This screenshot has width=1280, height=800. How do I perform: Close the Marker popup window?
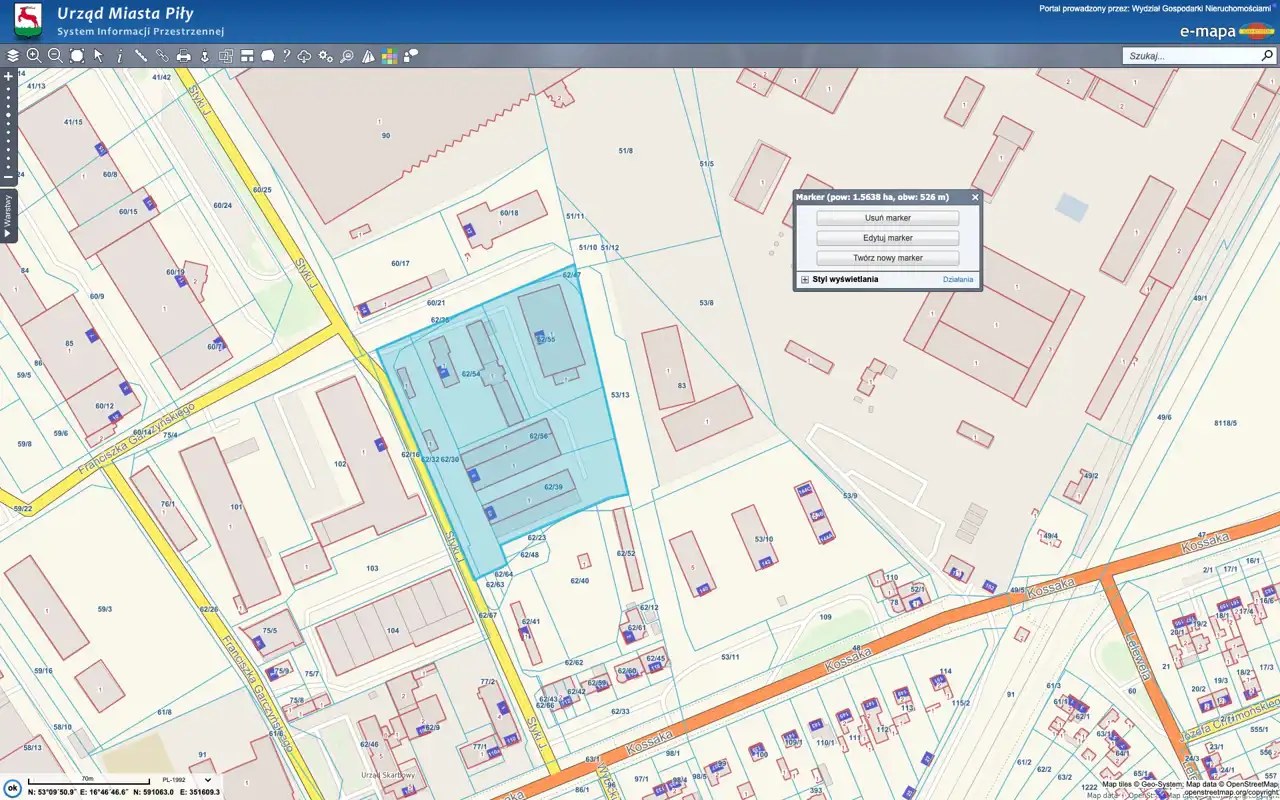pyautogui.click(x=975, y=198)
